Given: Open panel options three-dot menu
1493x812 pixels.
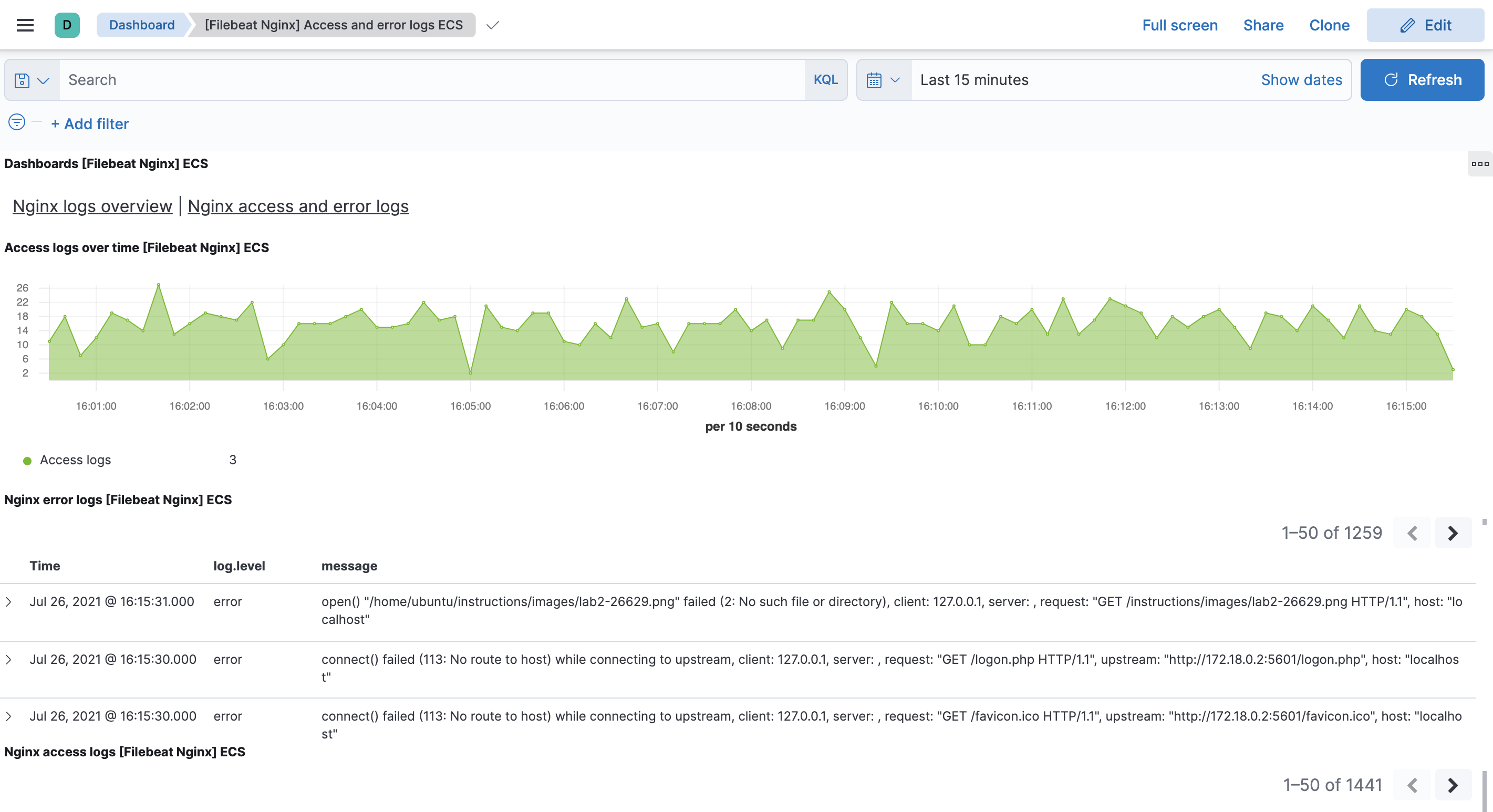Looking at the screenshot, I should 1480,163.
